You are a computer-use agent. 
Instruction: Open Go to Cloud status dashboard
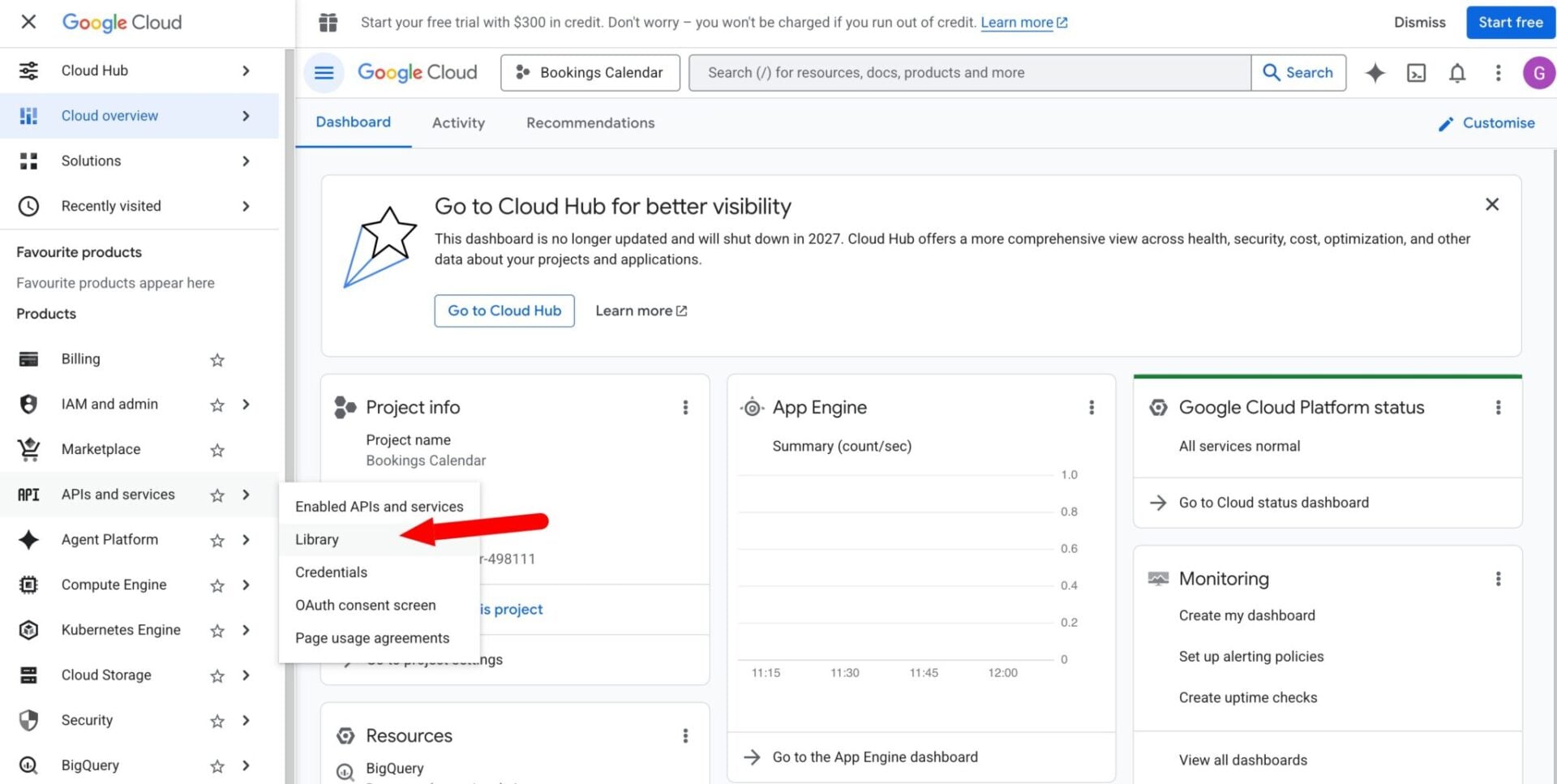(x=1273, y=503)
